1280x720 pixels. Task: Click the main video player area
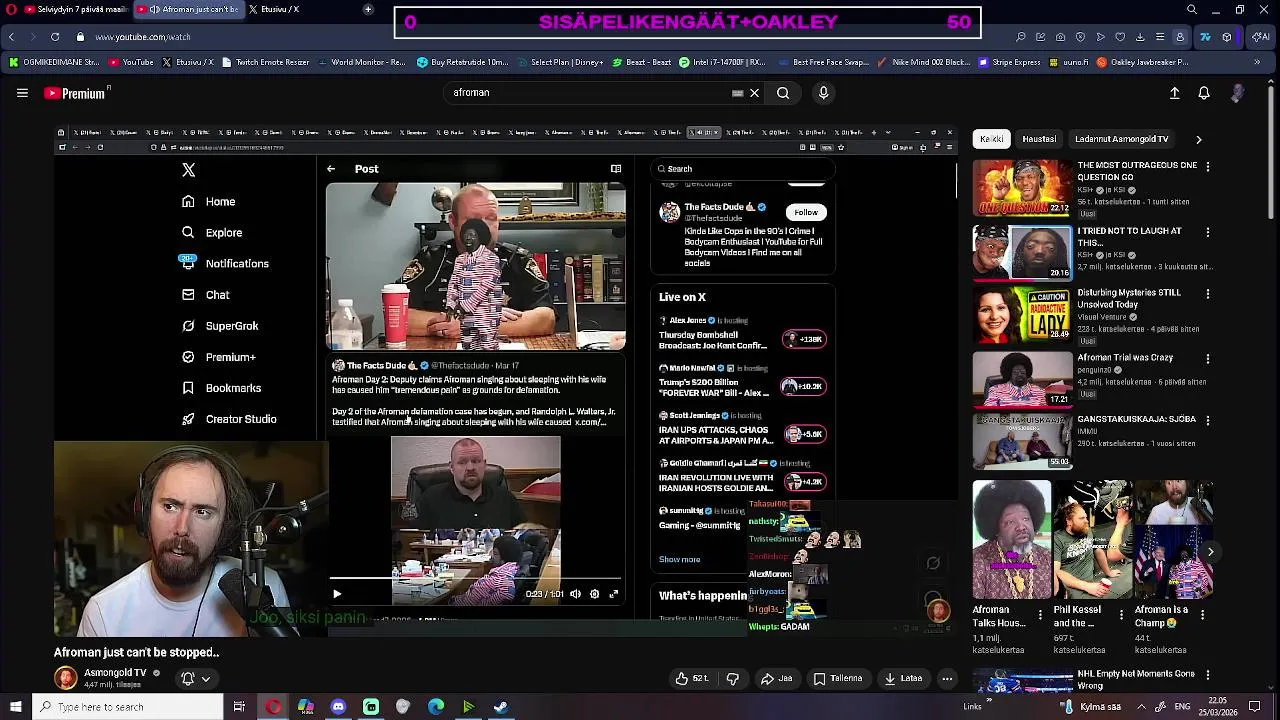coord(506,381)
